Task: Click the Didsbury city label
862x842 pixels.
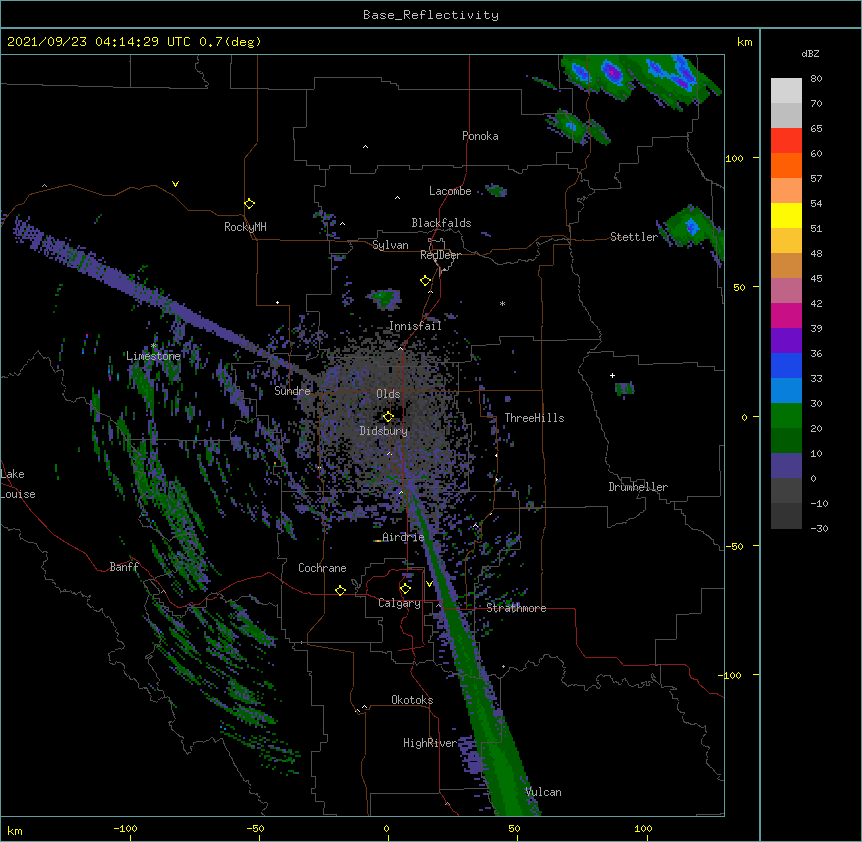Action: click(384, 431)
